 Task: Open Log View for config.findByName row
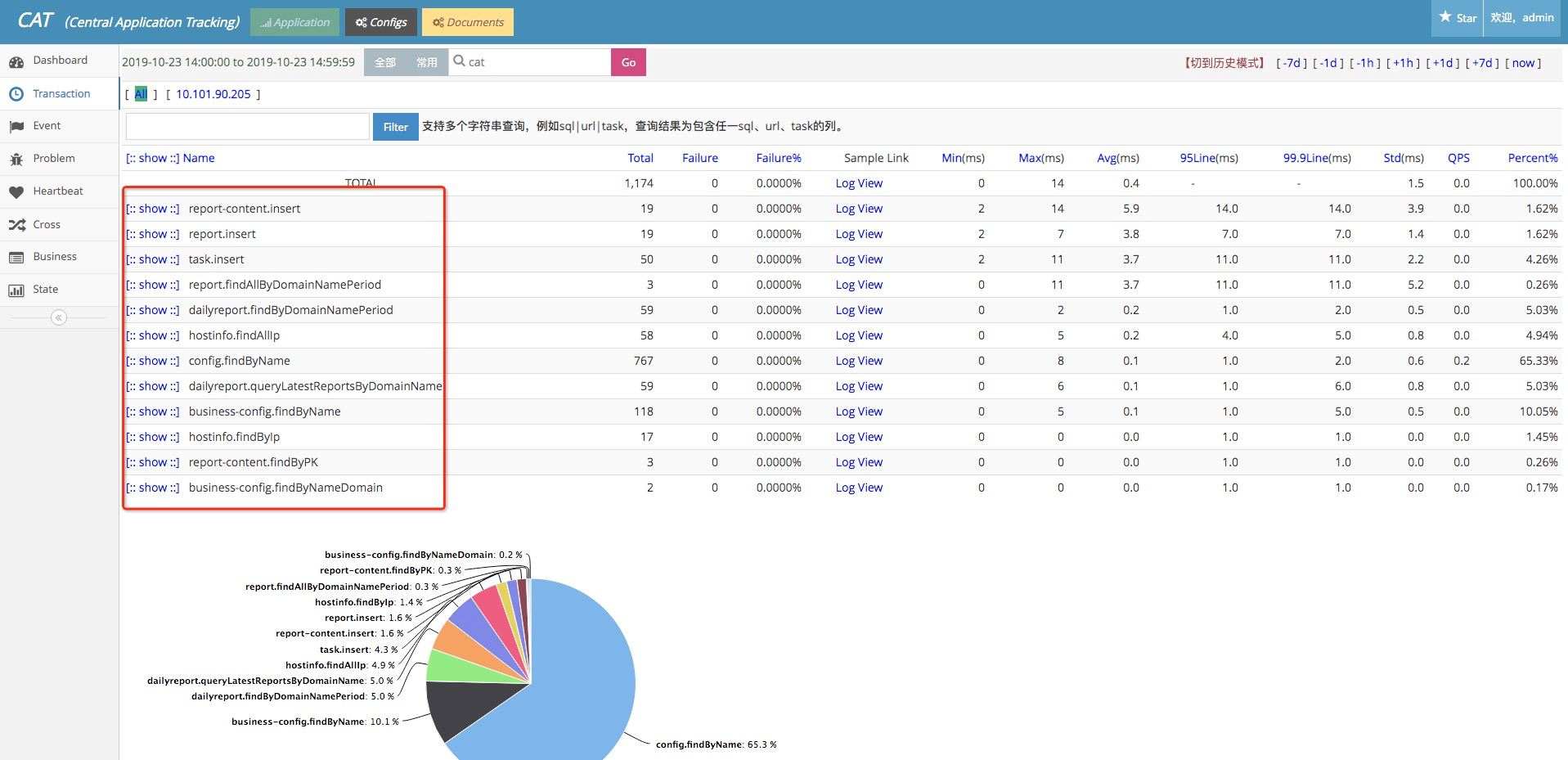(859, 361)
